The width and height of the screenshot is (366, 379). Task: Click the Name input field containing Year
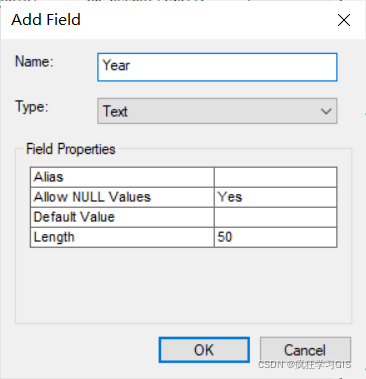[217, 67]
